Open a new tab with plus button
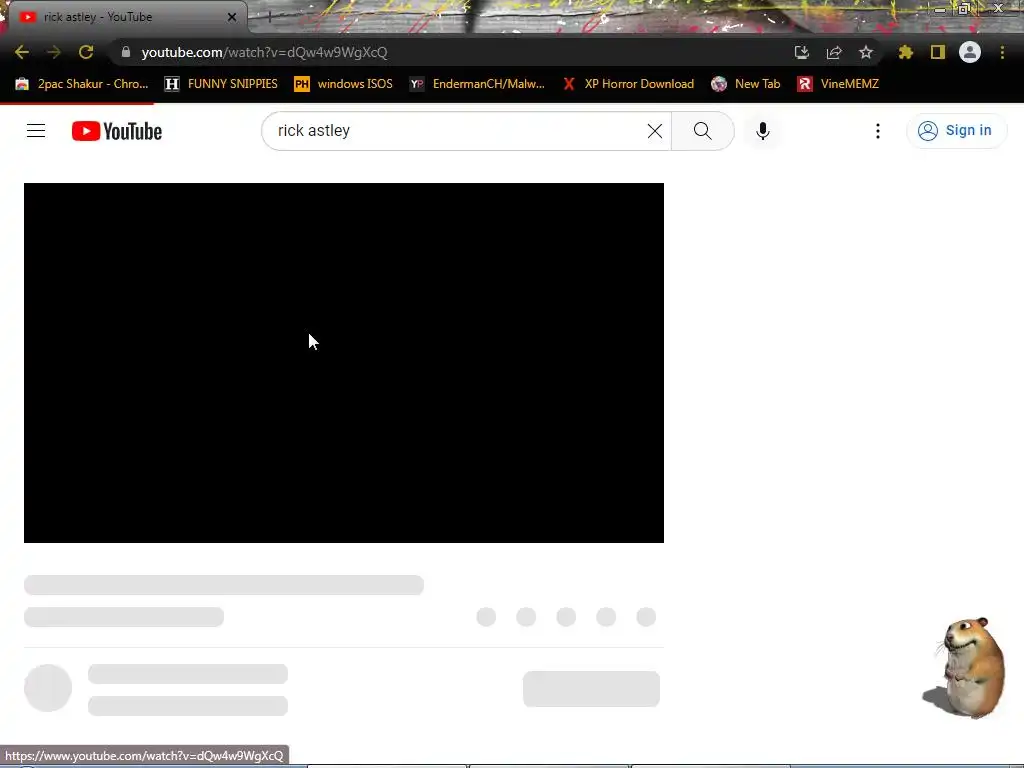 point(269,18)
